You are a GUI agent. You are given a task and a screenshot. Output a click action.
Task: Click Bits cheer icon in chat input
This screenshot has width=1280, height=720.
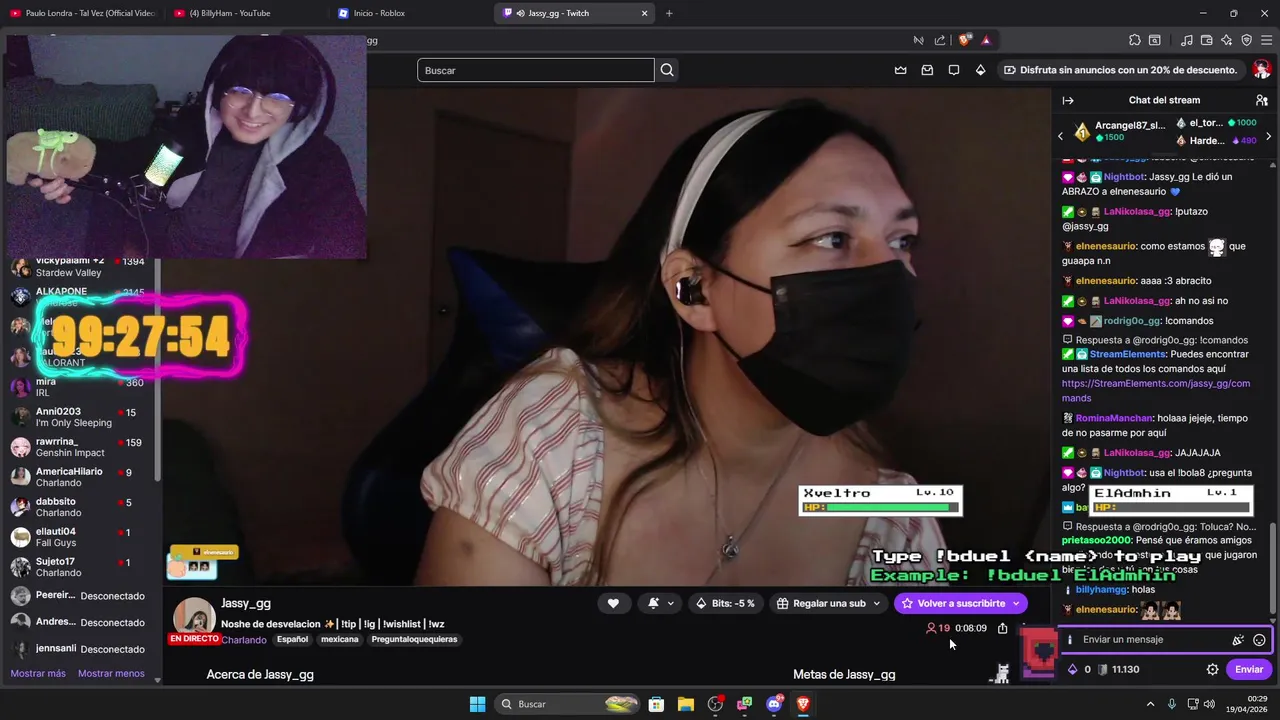click(1238, 640)
